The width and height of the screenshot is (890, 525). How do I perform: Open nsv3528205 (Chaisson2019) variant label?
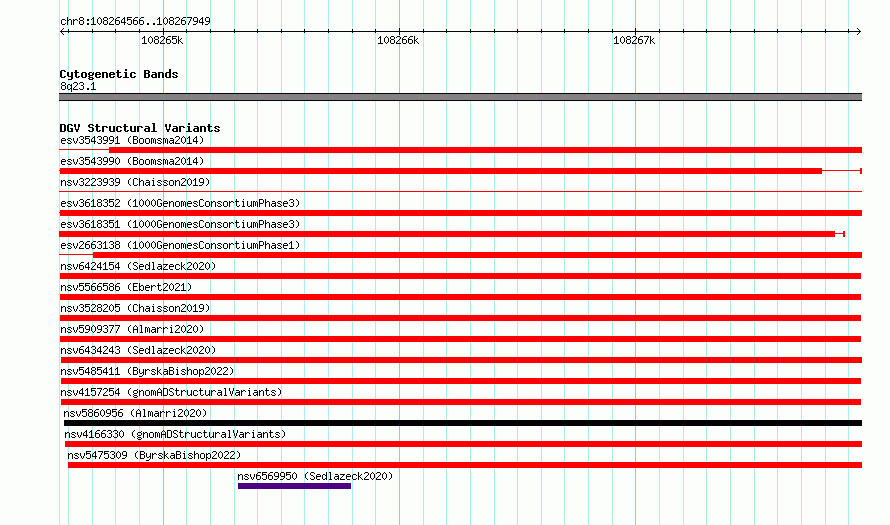135,308
